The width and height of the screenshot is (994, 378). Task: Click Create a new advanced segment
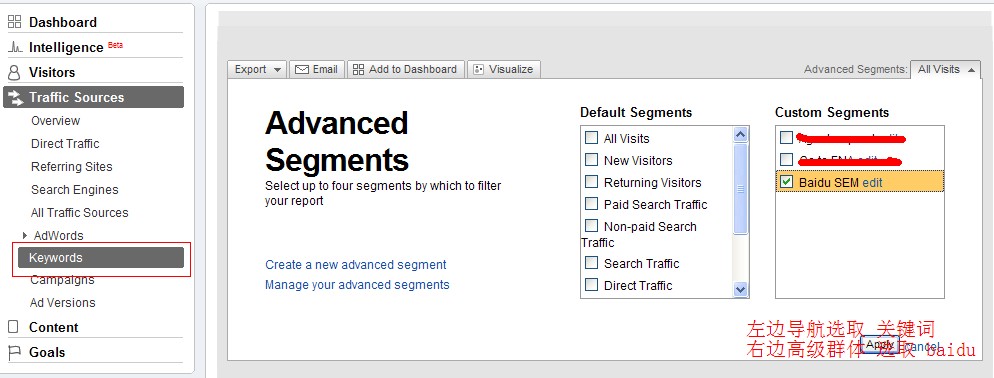[356, 264]
